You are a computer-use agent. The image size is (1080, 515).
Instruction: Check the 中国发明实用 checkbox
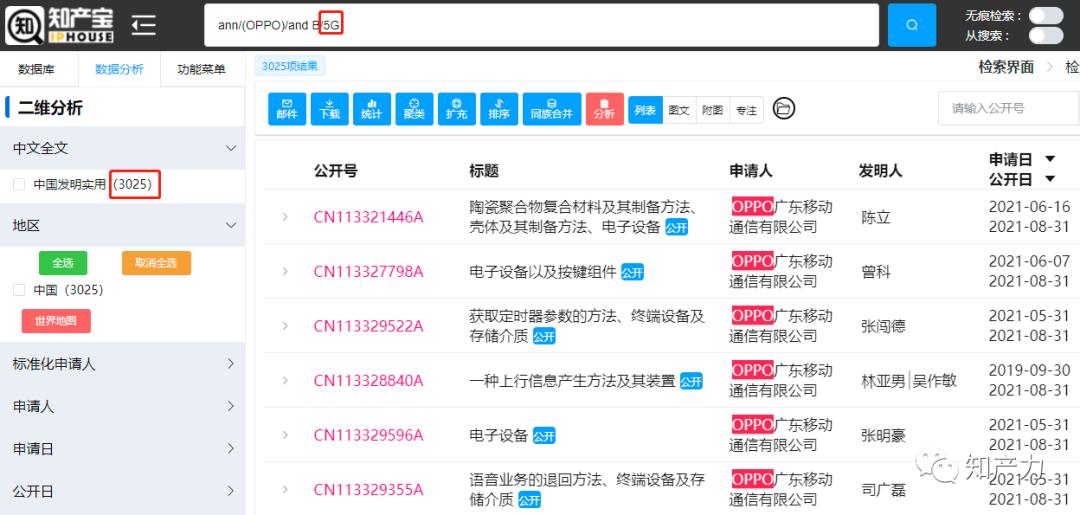[x=19, y=184]
